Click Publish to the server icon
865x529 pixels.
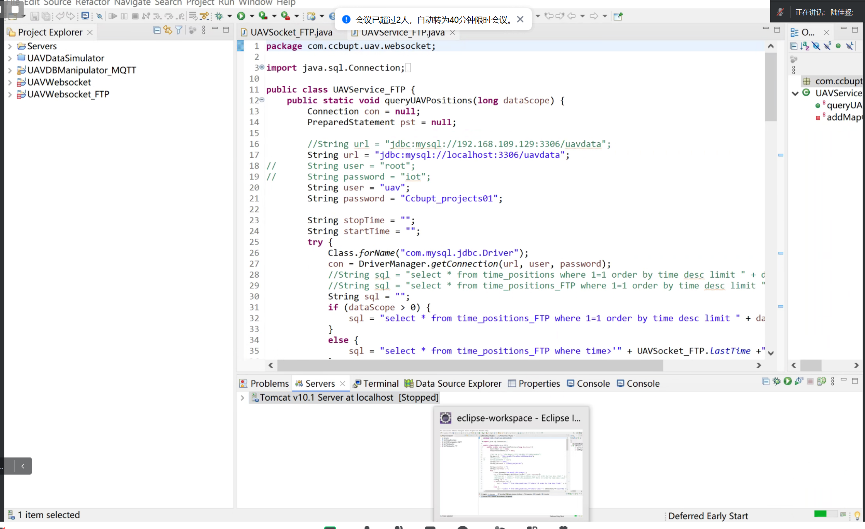pyautogui.click(x=821, y=381)
